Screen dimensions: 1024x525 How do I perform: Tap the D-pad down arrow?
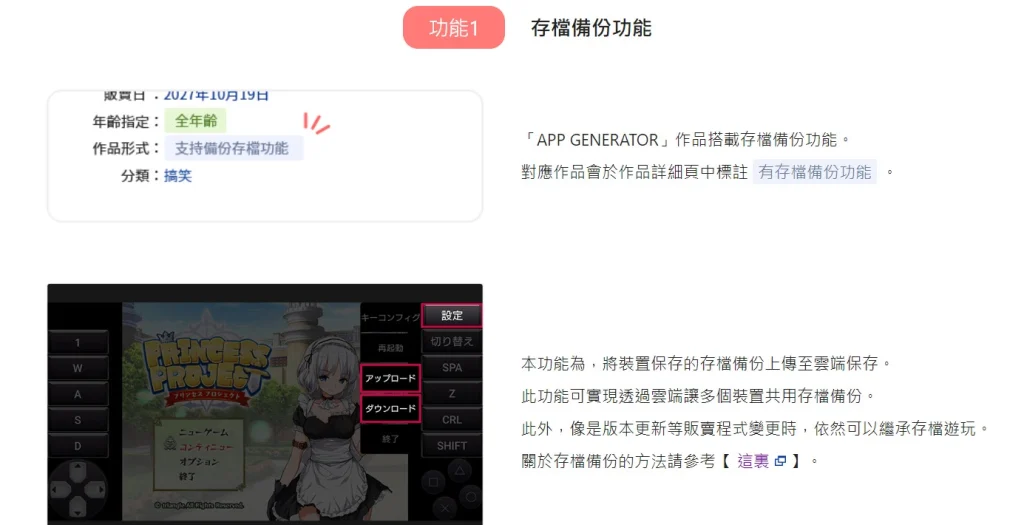point(78,508)
